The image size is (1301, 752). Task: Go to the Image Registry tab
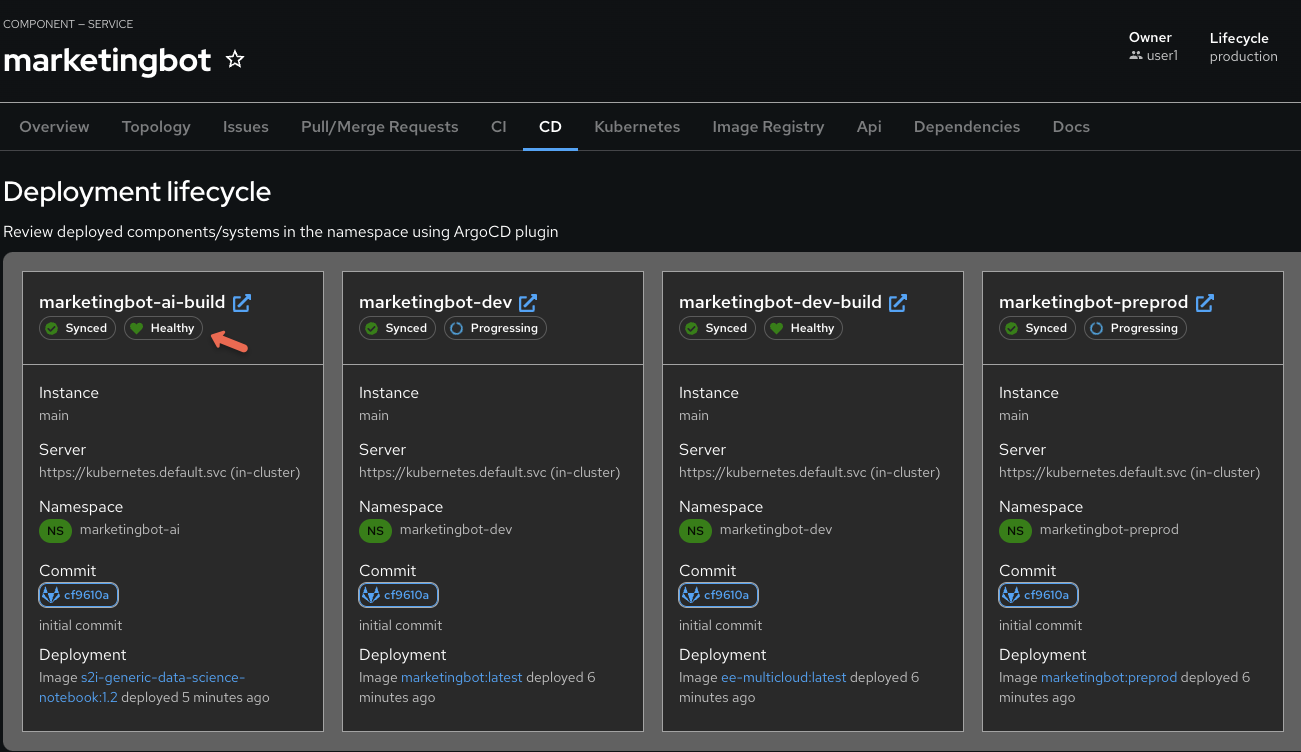coord(768,127)
